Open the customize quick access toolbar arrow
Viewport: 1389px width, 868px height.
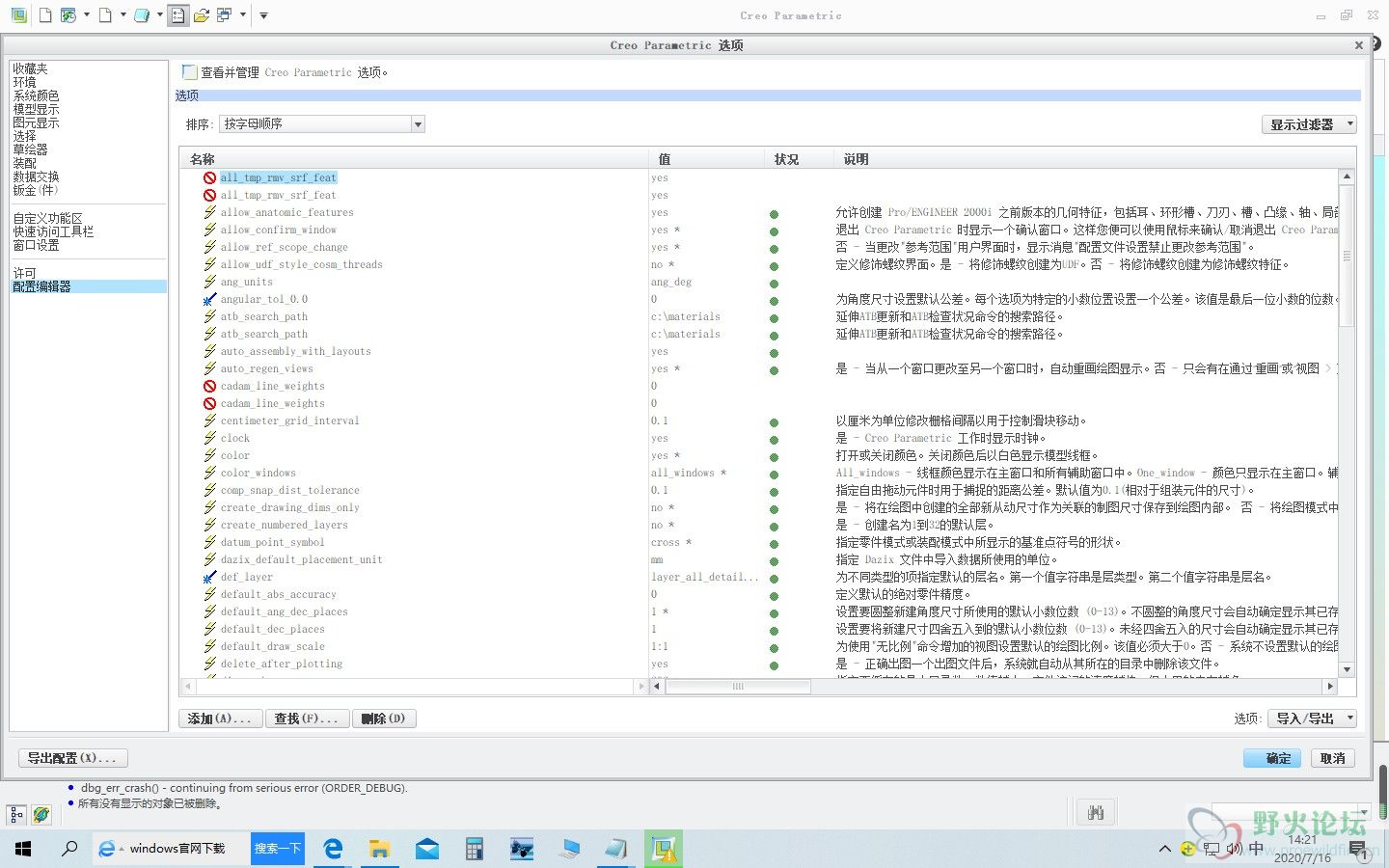pos(263,15)
